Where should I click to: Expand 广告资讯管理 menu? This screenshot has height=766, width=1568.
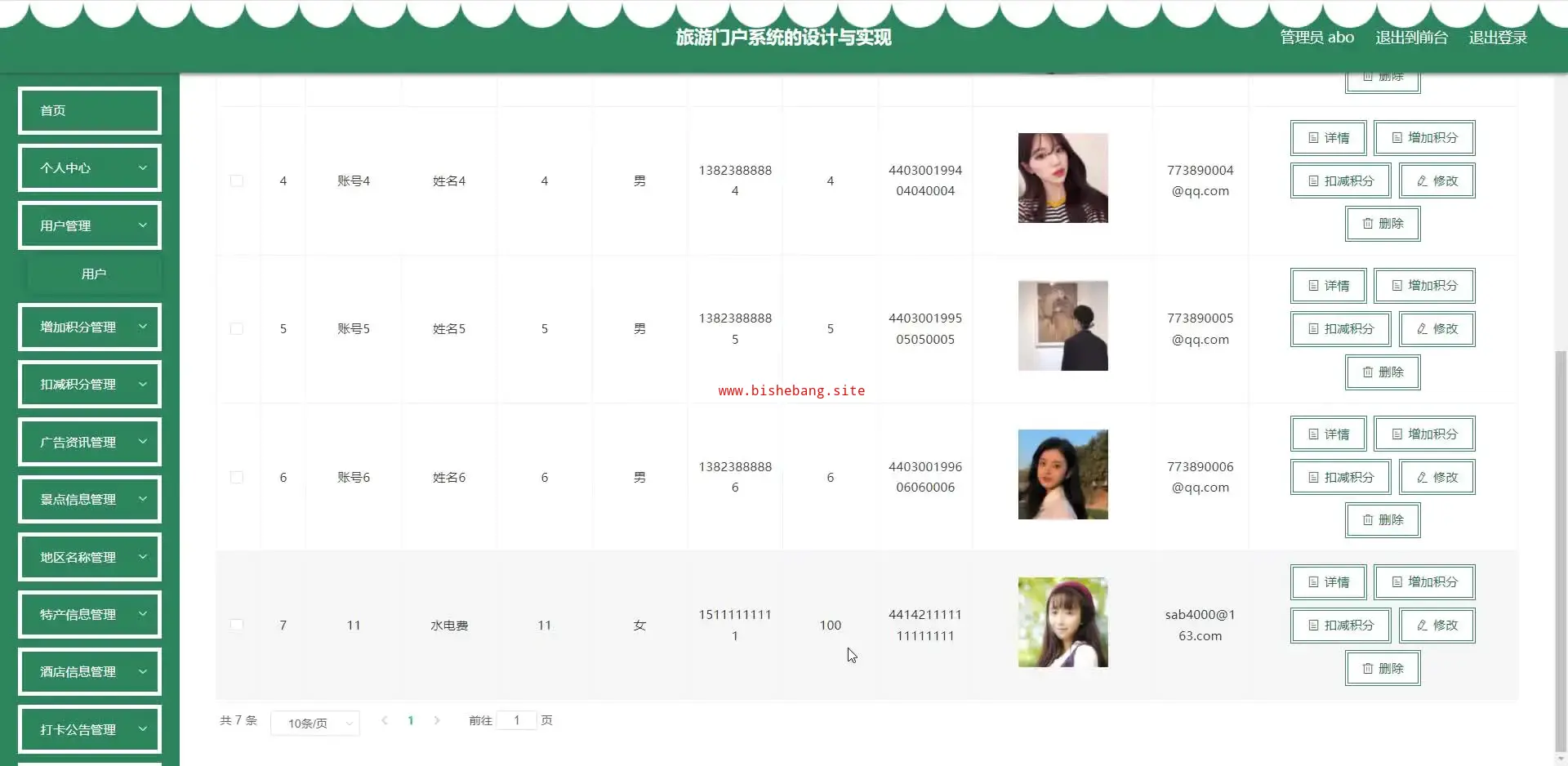[x=90, y=442]
